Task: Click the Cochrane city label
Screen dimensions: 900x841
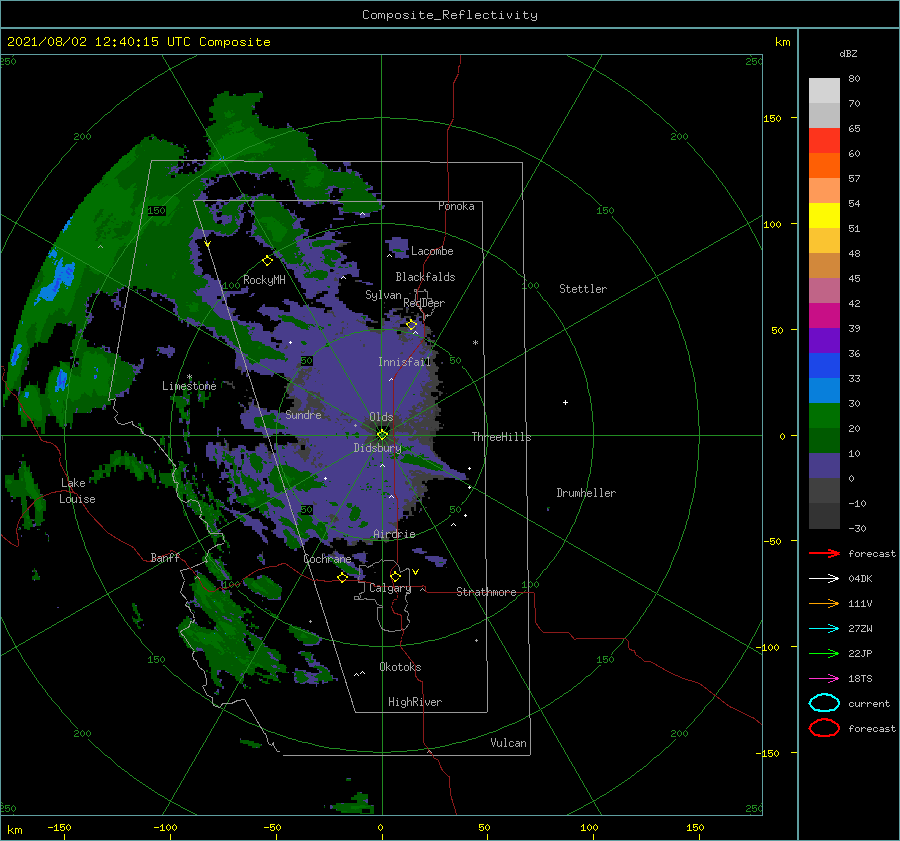Action: tap(327, 559)
